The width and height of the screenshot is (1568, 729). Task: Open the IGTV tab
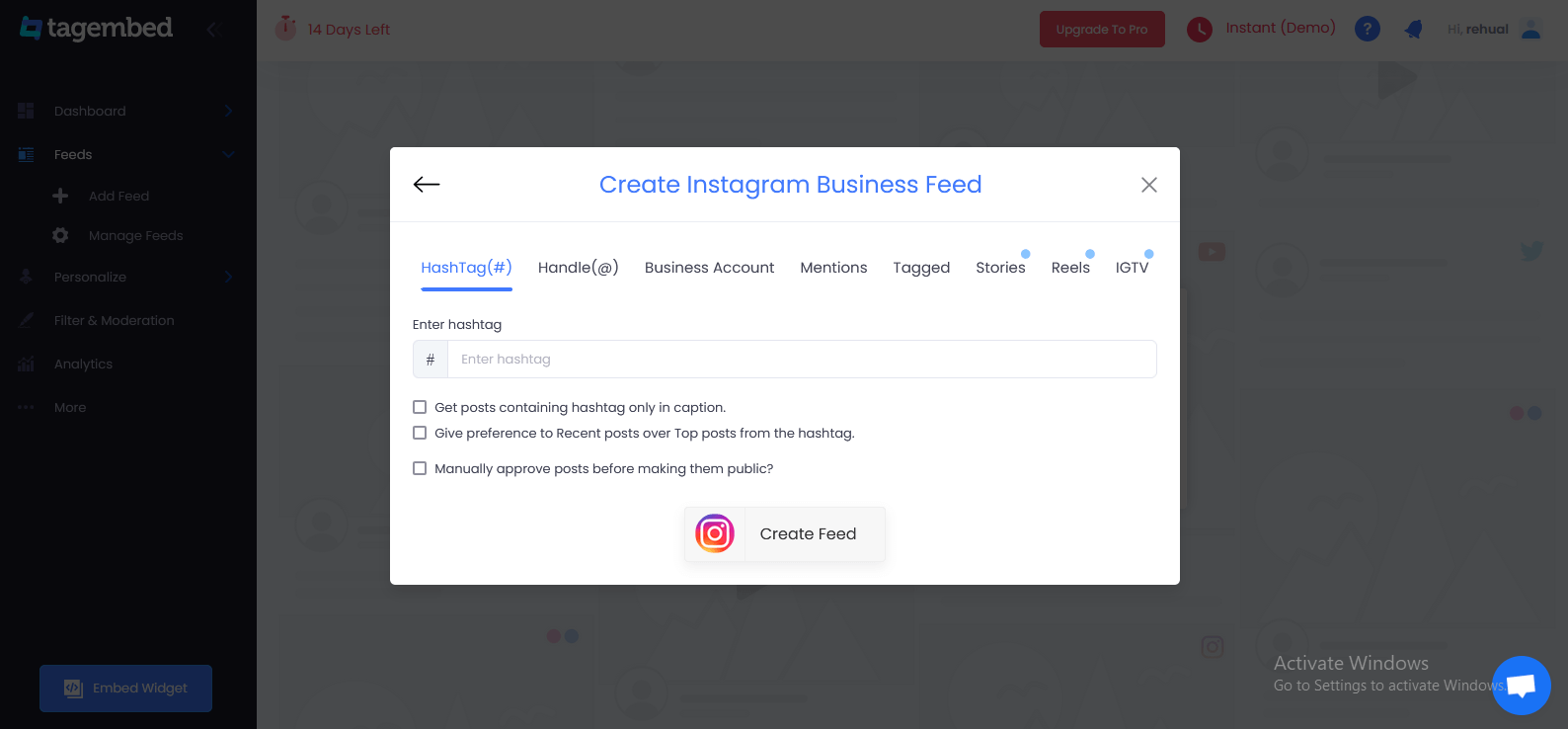click(1132, 268)
